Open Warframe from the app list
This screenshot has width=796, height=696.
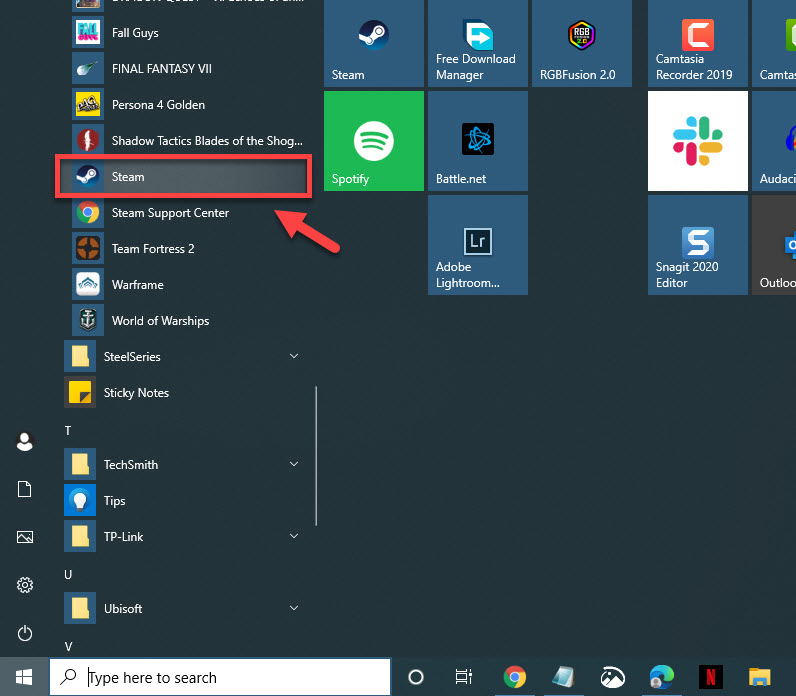188,285
